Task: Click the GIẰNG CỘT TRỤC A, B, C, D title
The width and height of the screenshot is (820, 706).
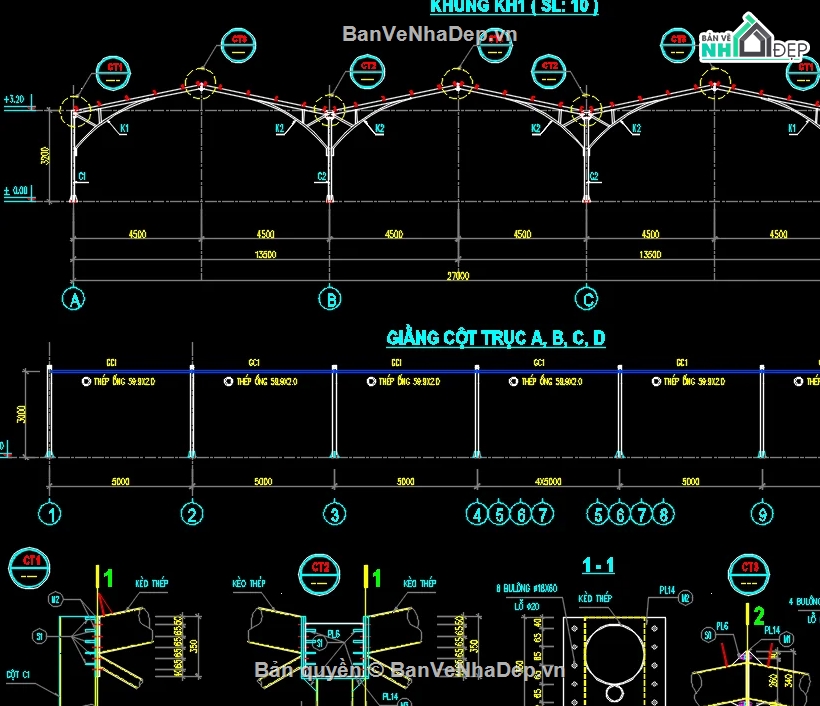Action: coord(495,338)
